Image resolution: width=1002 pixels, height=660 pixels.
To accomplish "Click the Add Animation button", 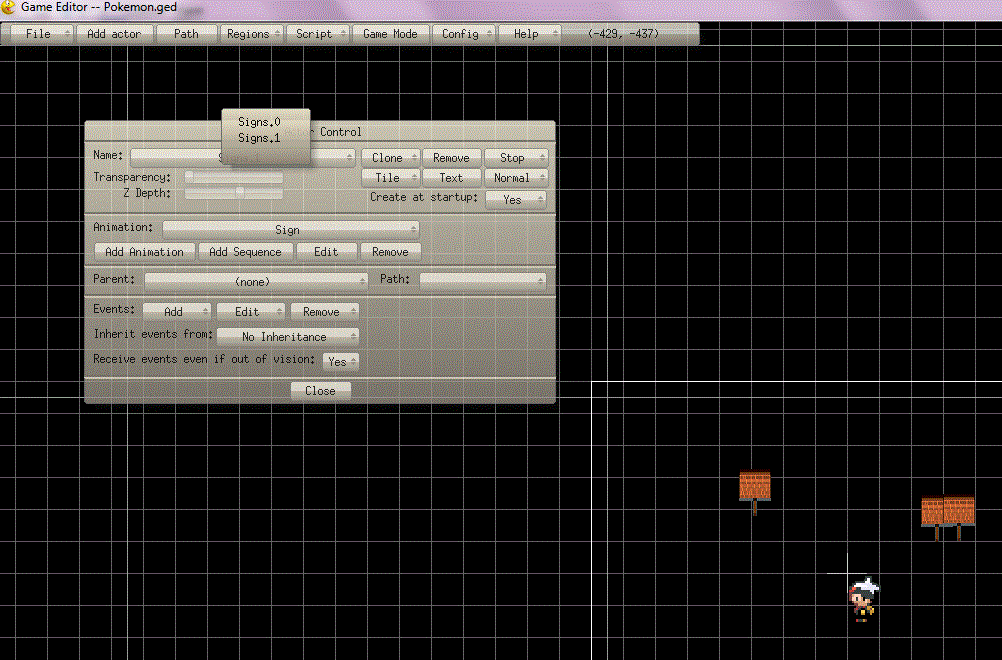I will 144,252.
